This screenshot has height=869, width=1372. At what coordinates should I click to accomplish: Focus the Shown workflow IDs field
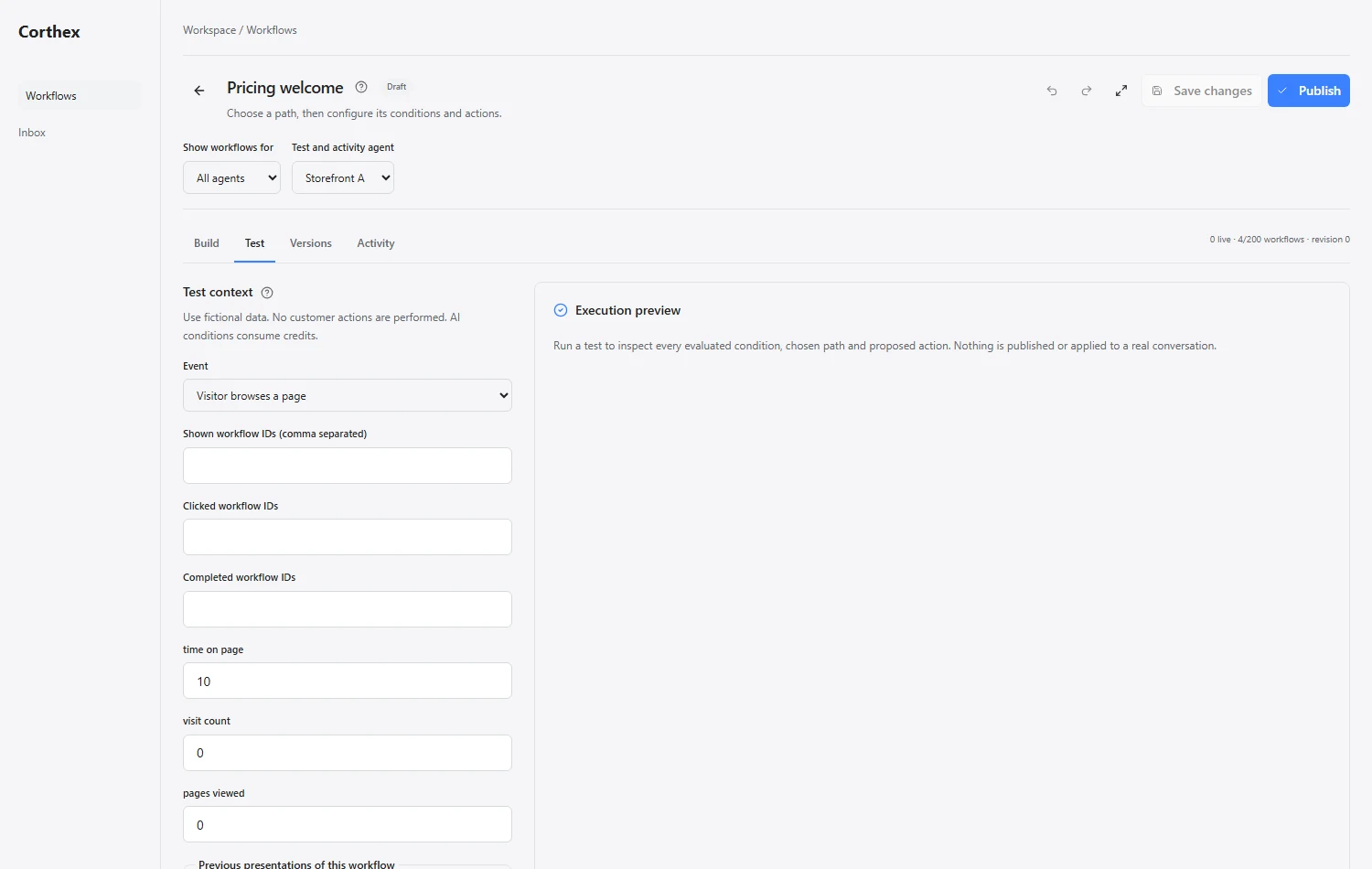(348, 466)
